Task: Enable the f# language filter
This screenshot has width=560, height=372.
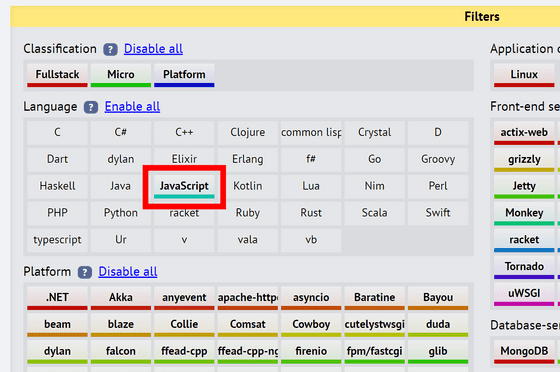Action: click(311, 160)
